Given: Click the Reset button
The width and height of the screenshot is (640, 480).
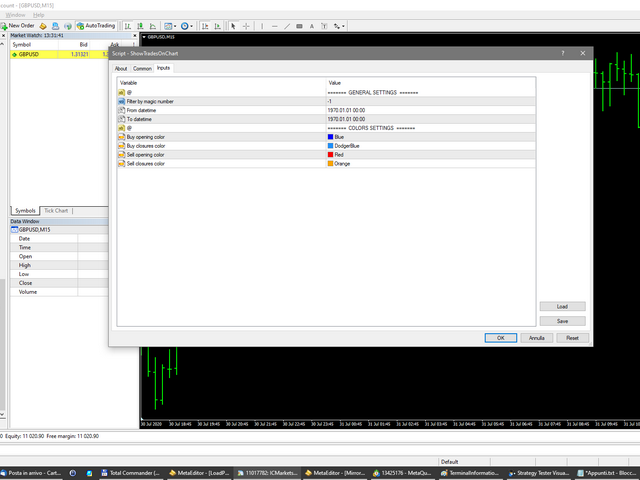Looking at the screenshot, I should coord(572,338).
